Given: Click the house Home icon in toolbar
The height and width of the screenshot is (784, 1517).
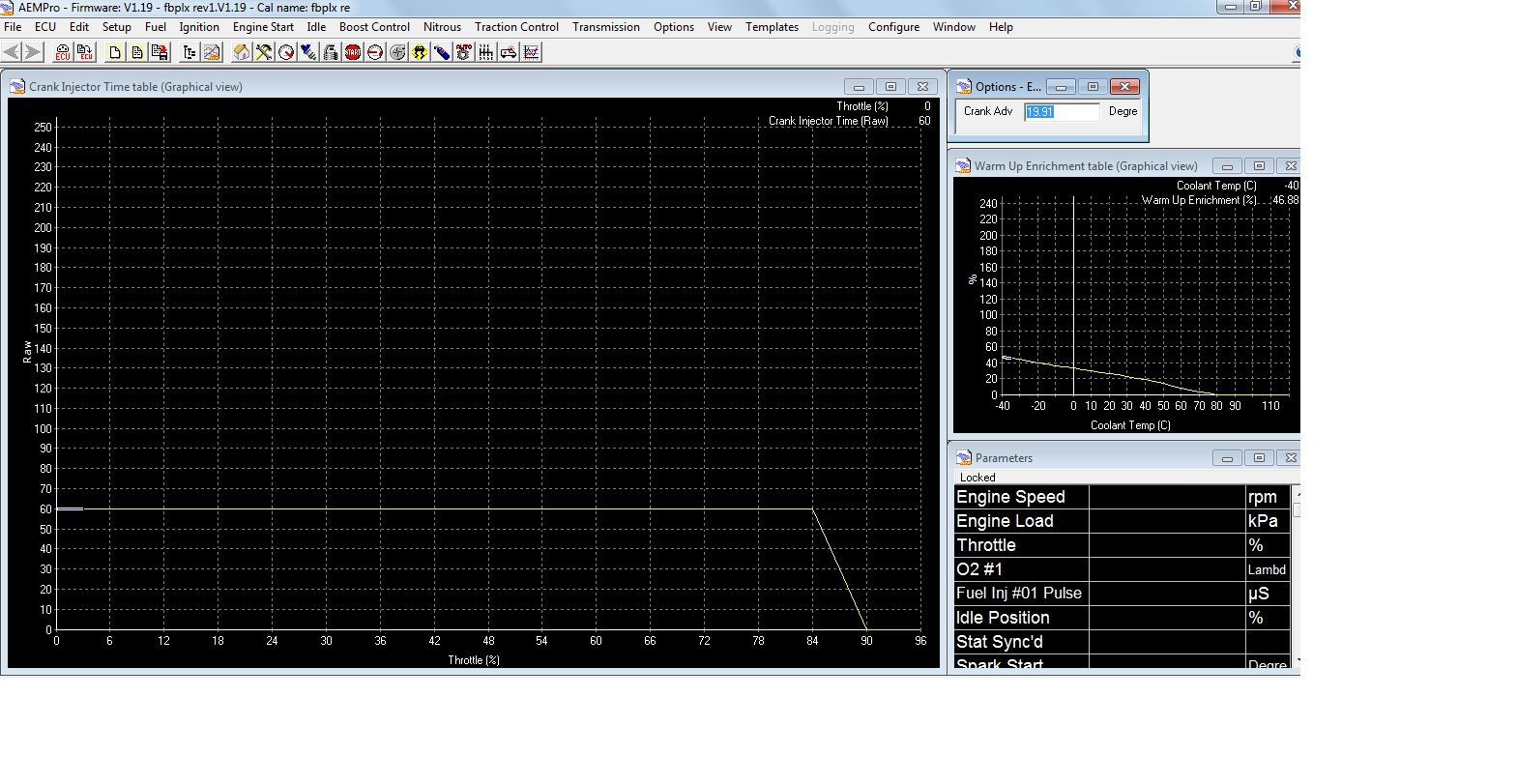Looking at the screenshot, I should [x=242, y=52].
